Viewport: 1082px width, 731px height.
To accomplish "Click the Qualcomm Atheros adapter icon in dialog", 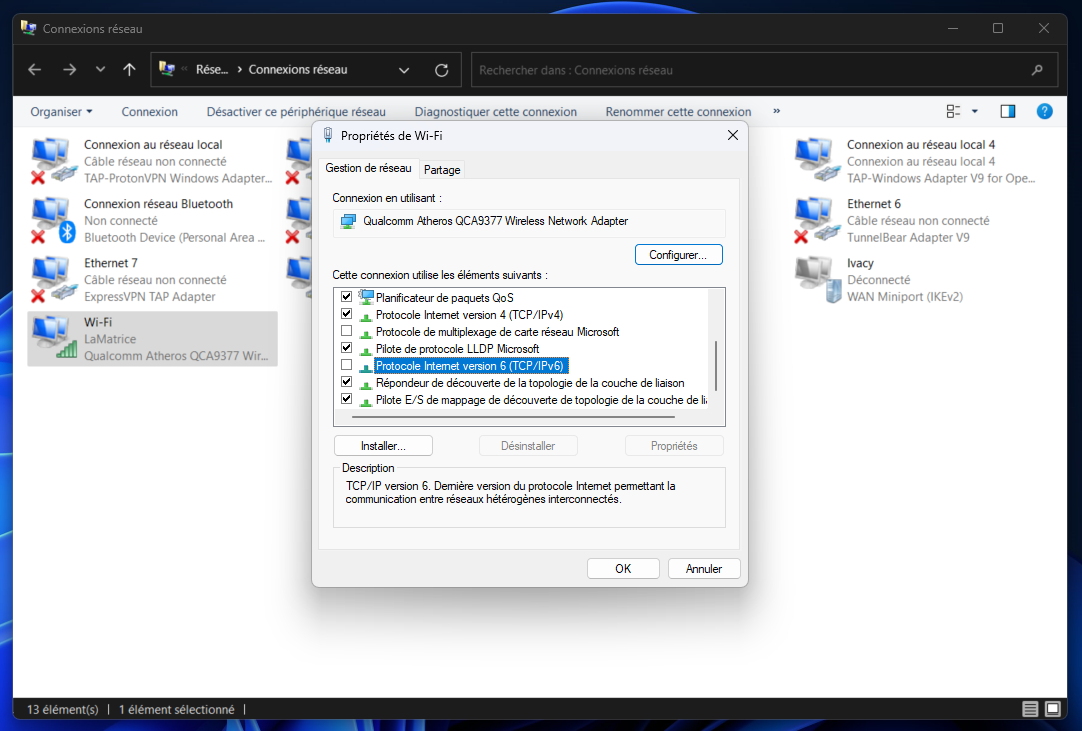I will (348, 222).
